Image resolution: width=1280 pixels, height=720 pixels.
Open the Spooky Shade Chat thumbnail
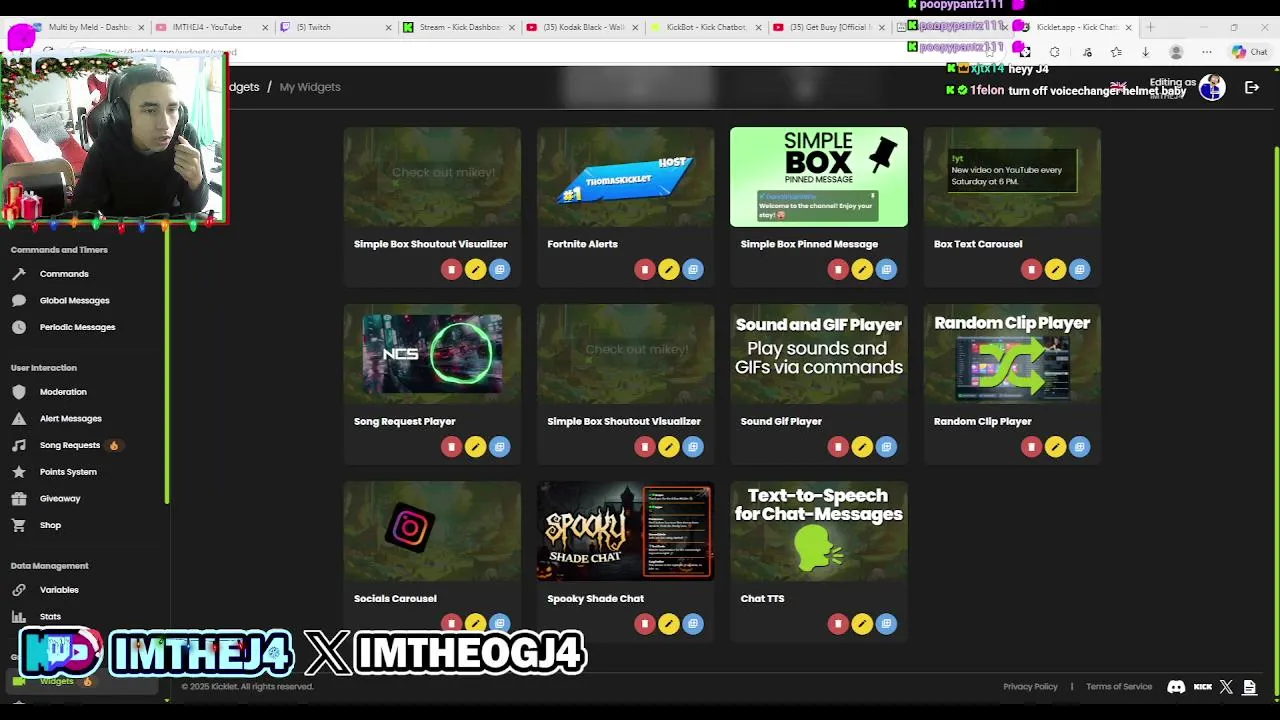(625, 531)
